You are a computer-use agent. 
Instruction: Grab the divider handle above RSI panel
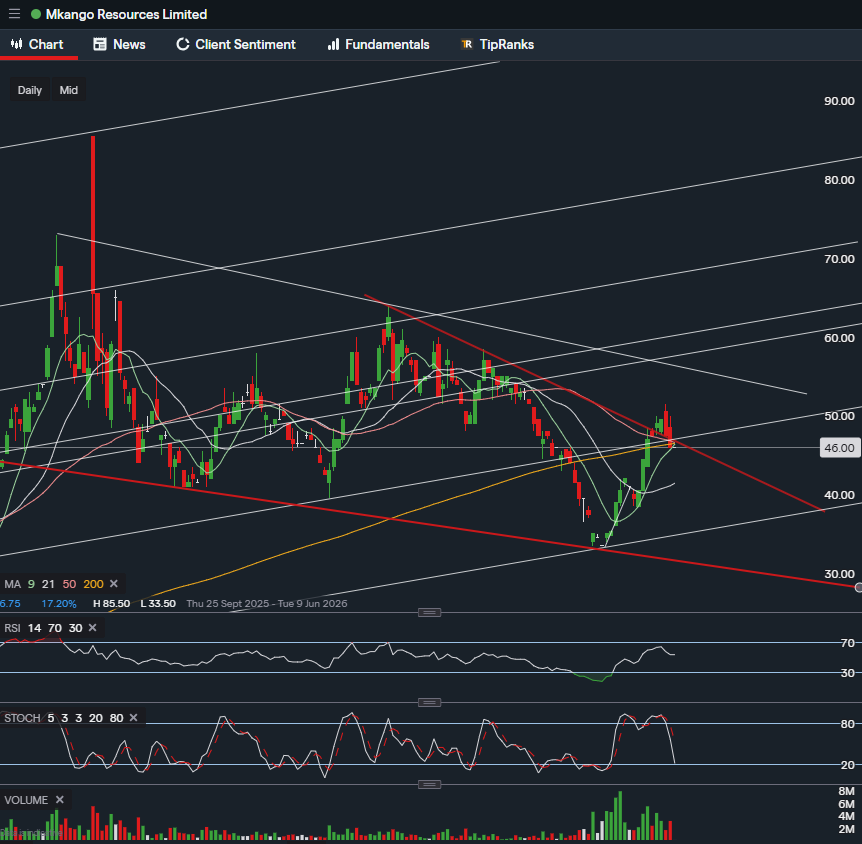click(429, 612)
